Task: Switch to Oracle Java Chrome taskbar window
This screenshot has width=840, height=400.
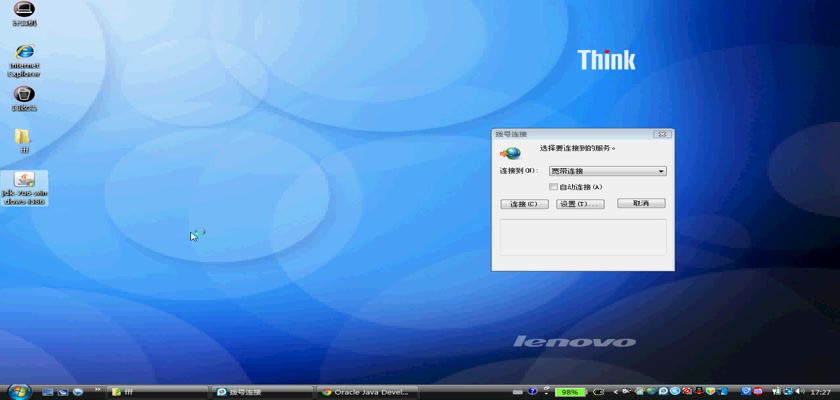Action: point(367,392)
